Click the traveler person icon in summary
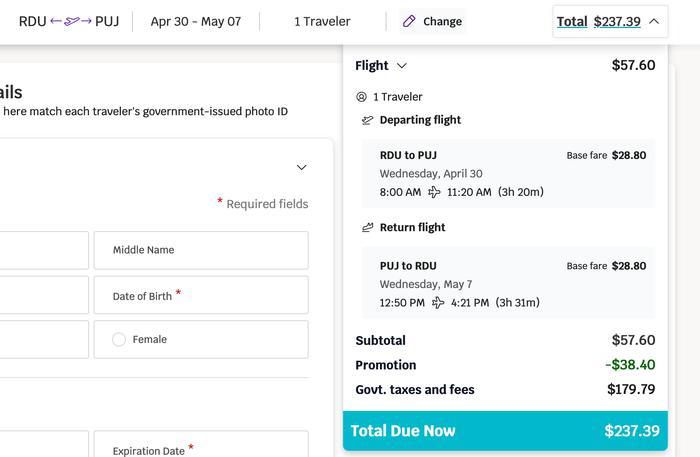 pyautogui.click(x=361, y=97)
